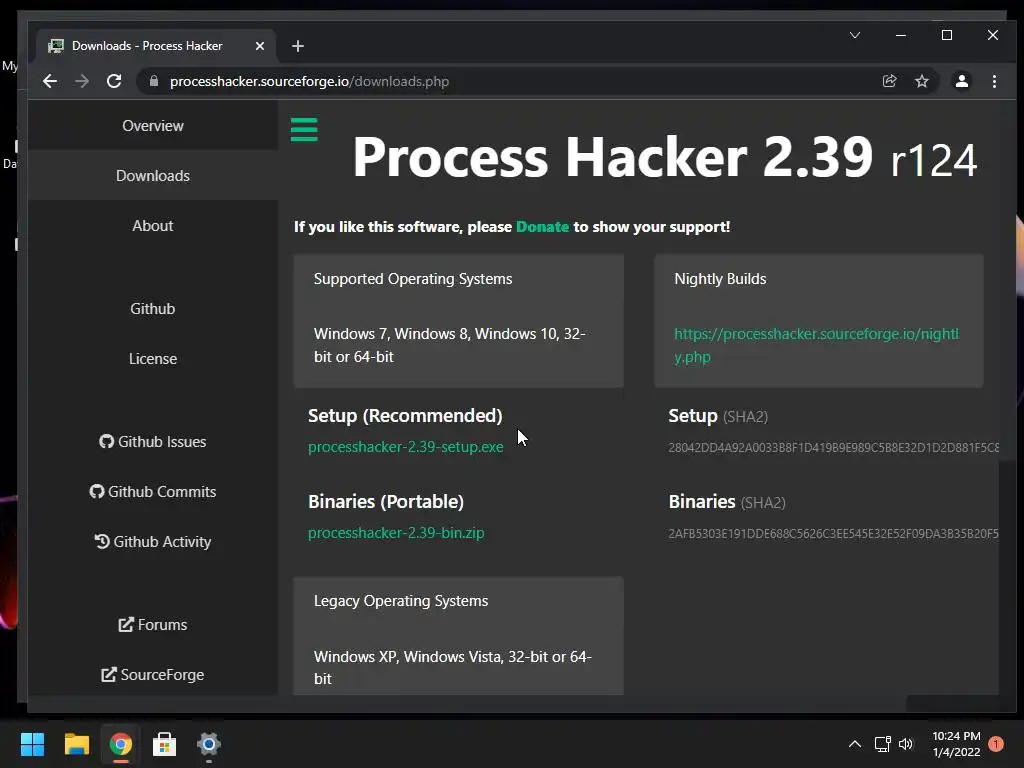Share this page using the share icon
The width and height of the screenshot is (1024, 768).
coord(889,81)
